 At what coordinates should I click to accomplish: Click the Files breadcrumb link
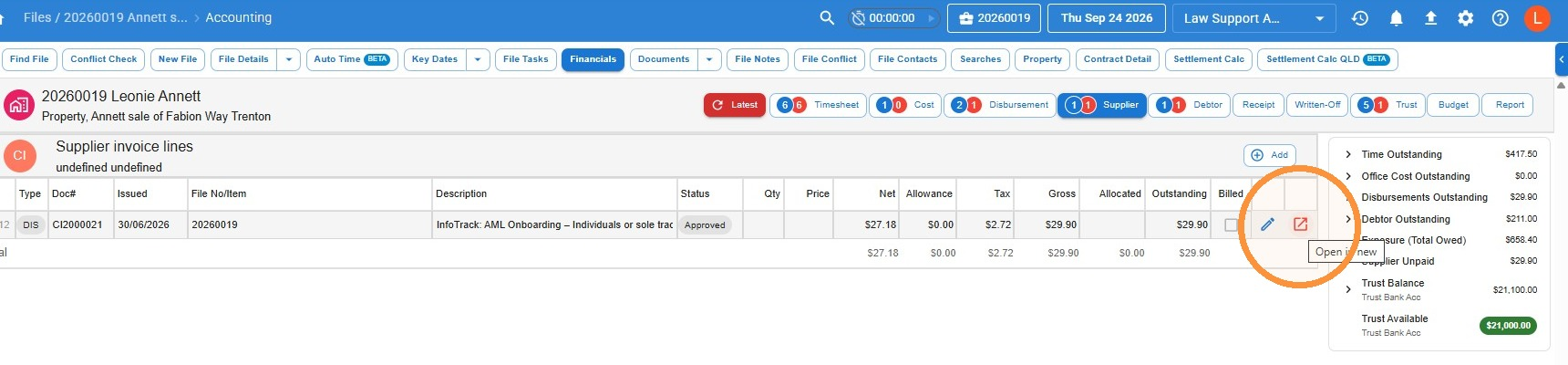(37, 17)
